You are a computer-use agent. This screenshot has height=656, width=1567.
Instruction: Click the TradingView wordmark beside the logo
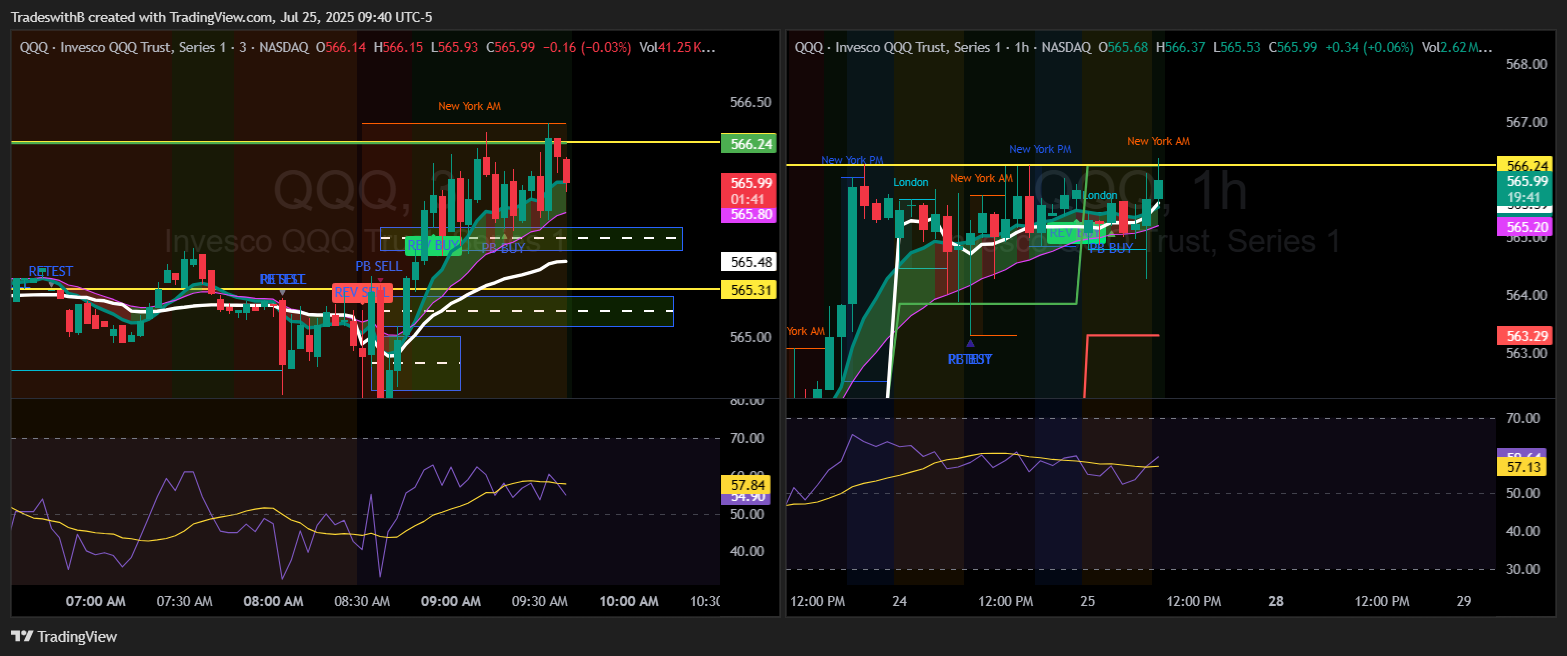(77, 637)
